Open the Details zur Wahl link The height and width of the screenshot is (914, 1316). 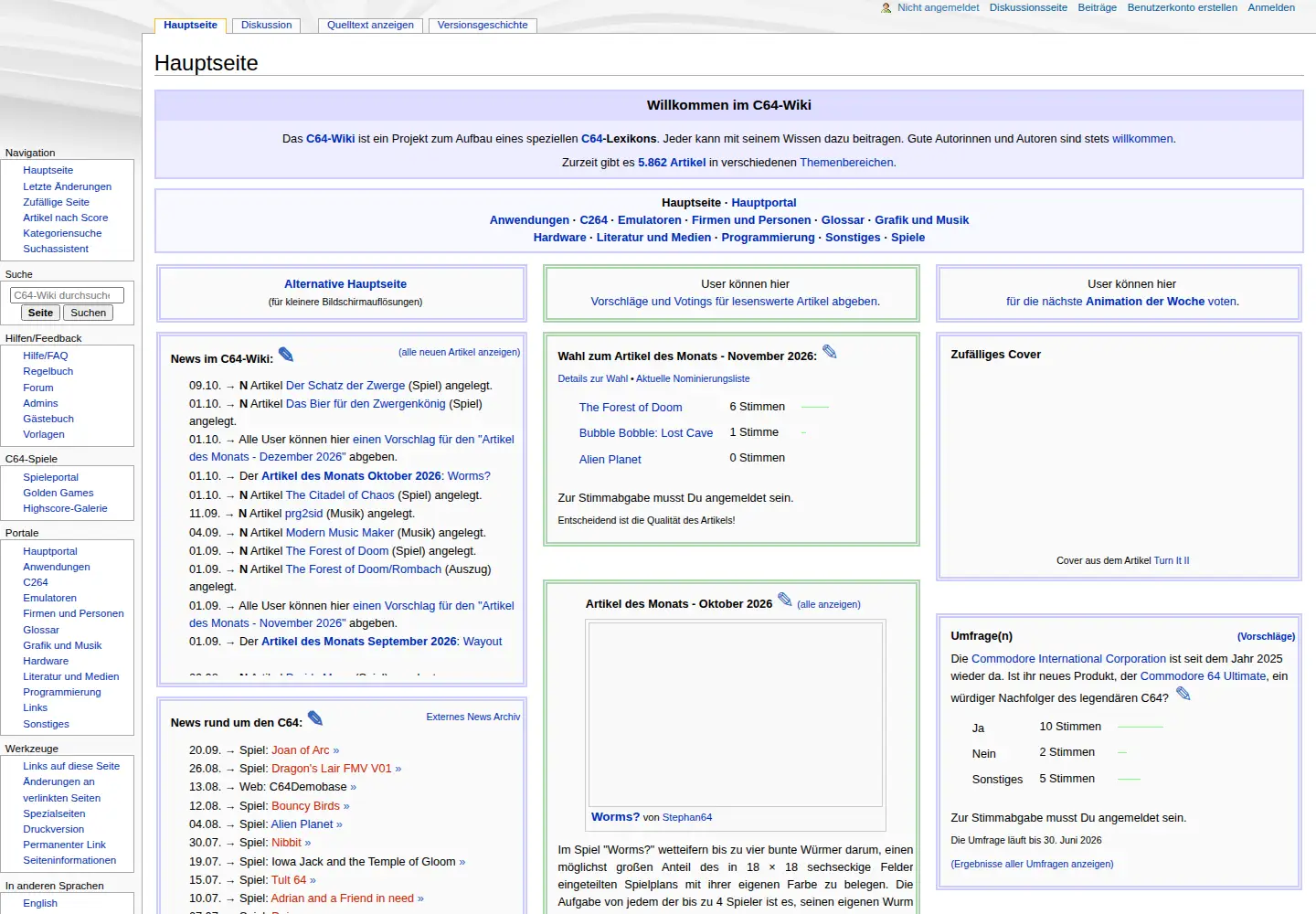click(x=593, y=378)
